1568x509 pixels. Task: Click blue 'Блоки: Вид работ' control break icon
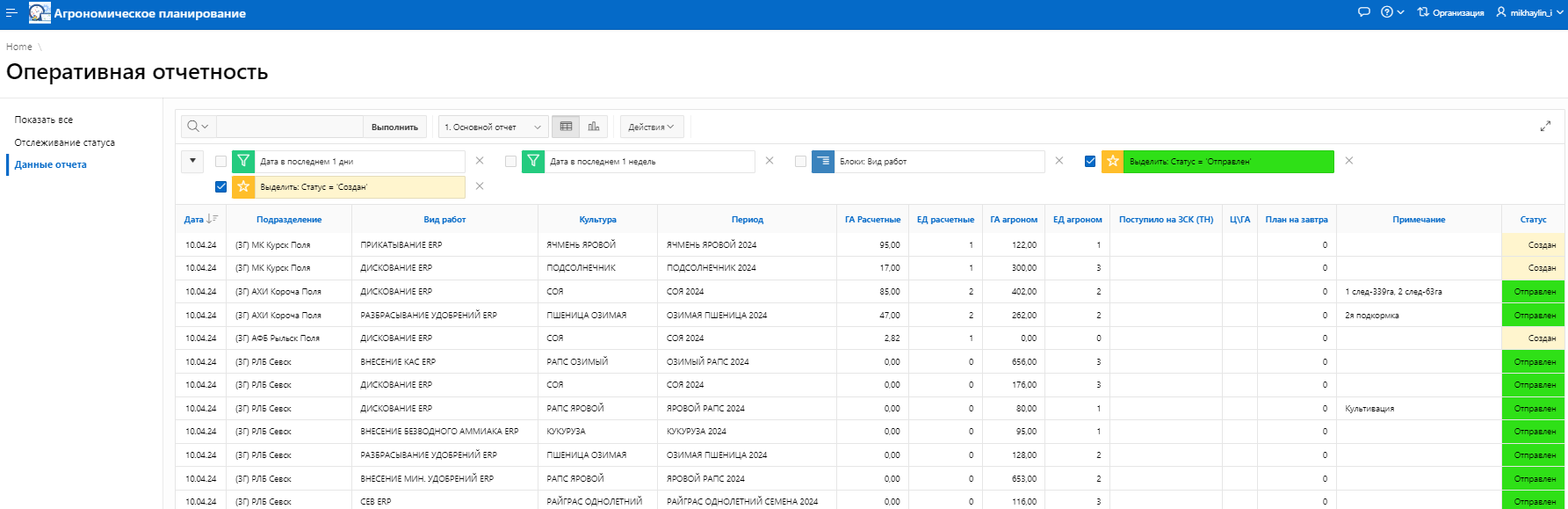coord(823,162)
